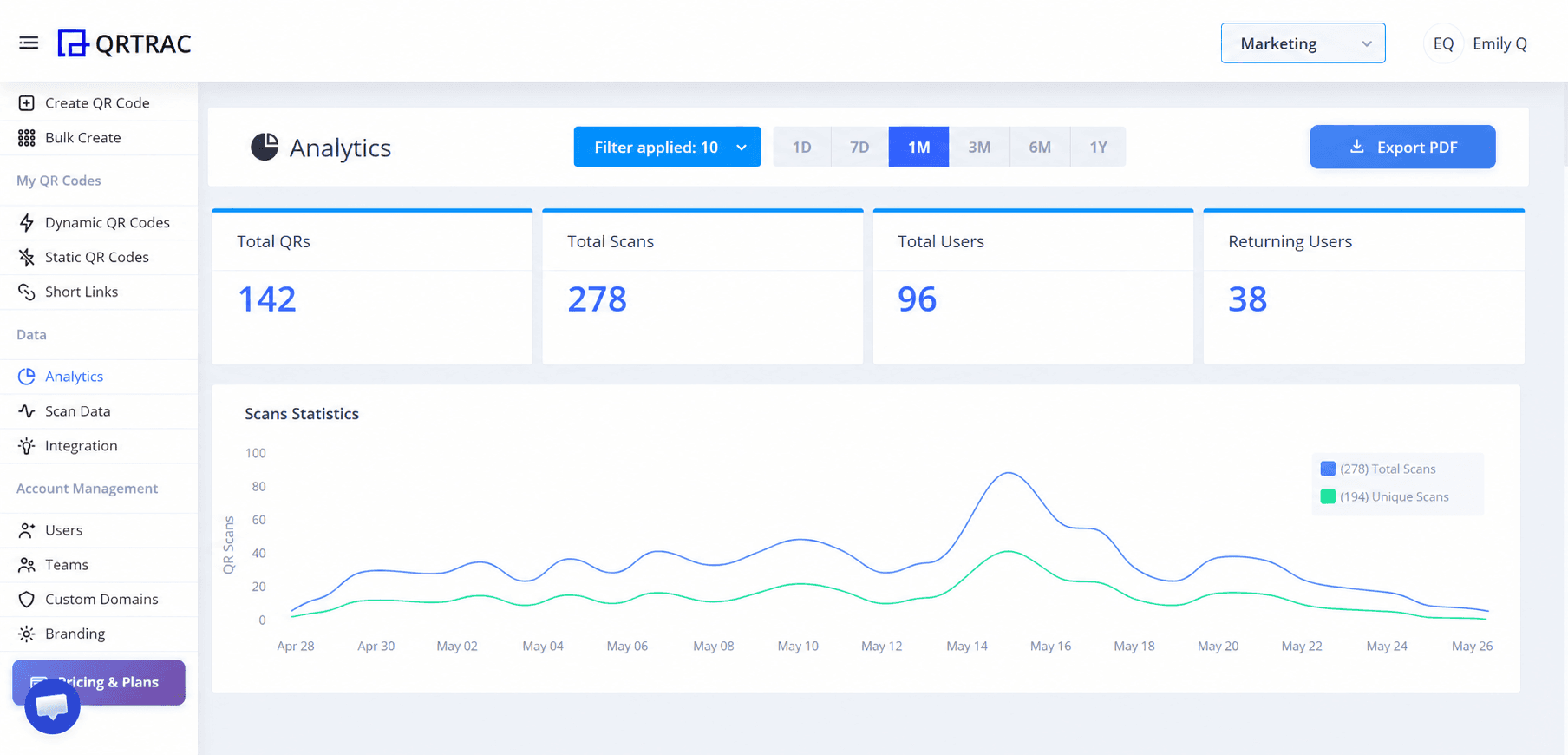Viewport: 1568px width, 755px height.
Task: Click the Scans Statistics chart title
Action: pyautogui.click(x=302, y=414)
